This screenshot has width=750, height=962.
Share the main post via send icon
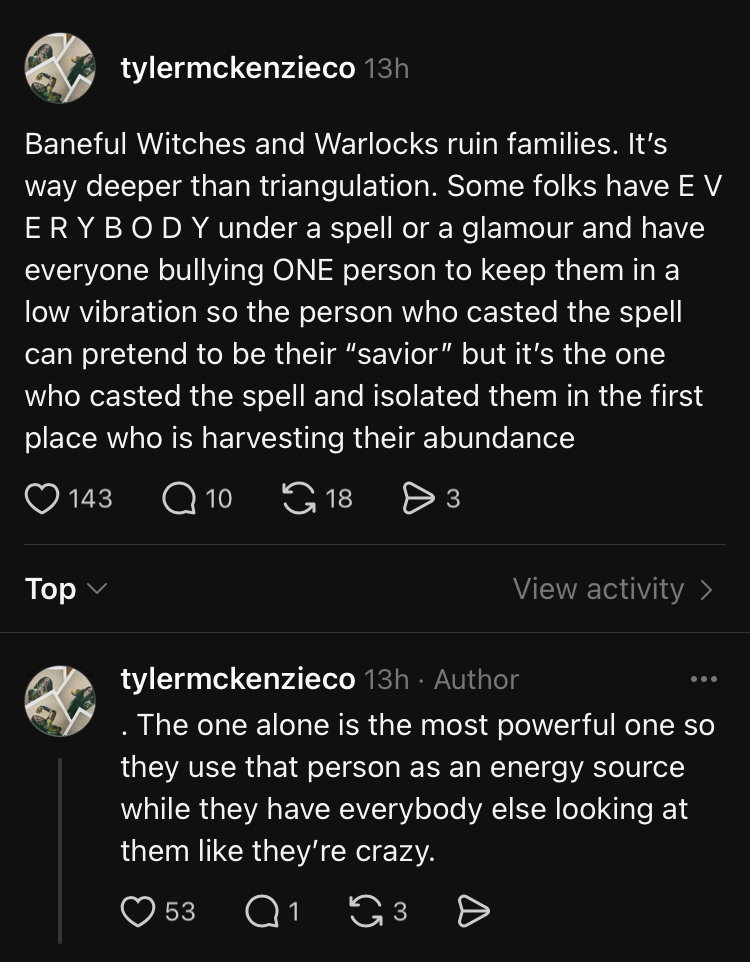click(416, 497)
